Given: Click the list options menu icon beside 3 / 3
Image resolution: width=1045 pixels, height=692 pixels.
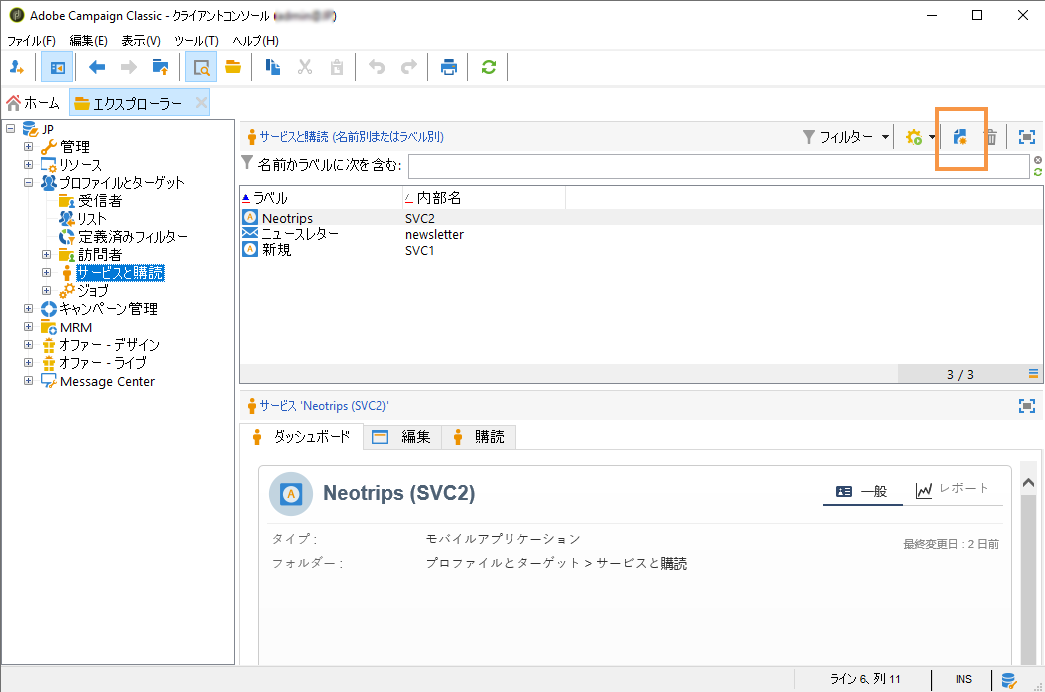Looking at the screenshot, I should [1033, 374].
